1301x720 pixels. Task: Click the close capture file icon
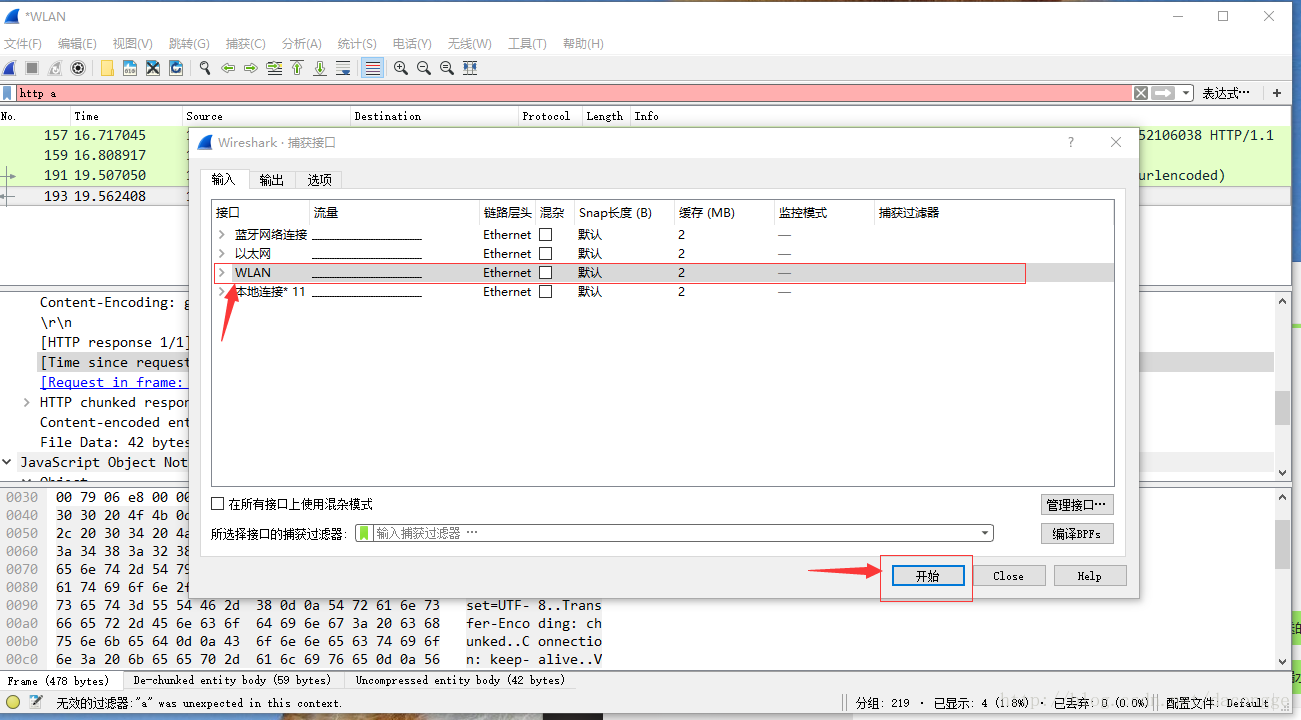(153, 68)
